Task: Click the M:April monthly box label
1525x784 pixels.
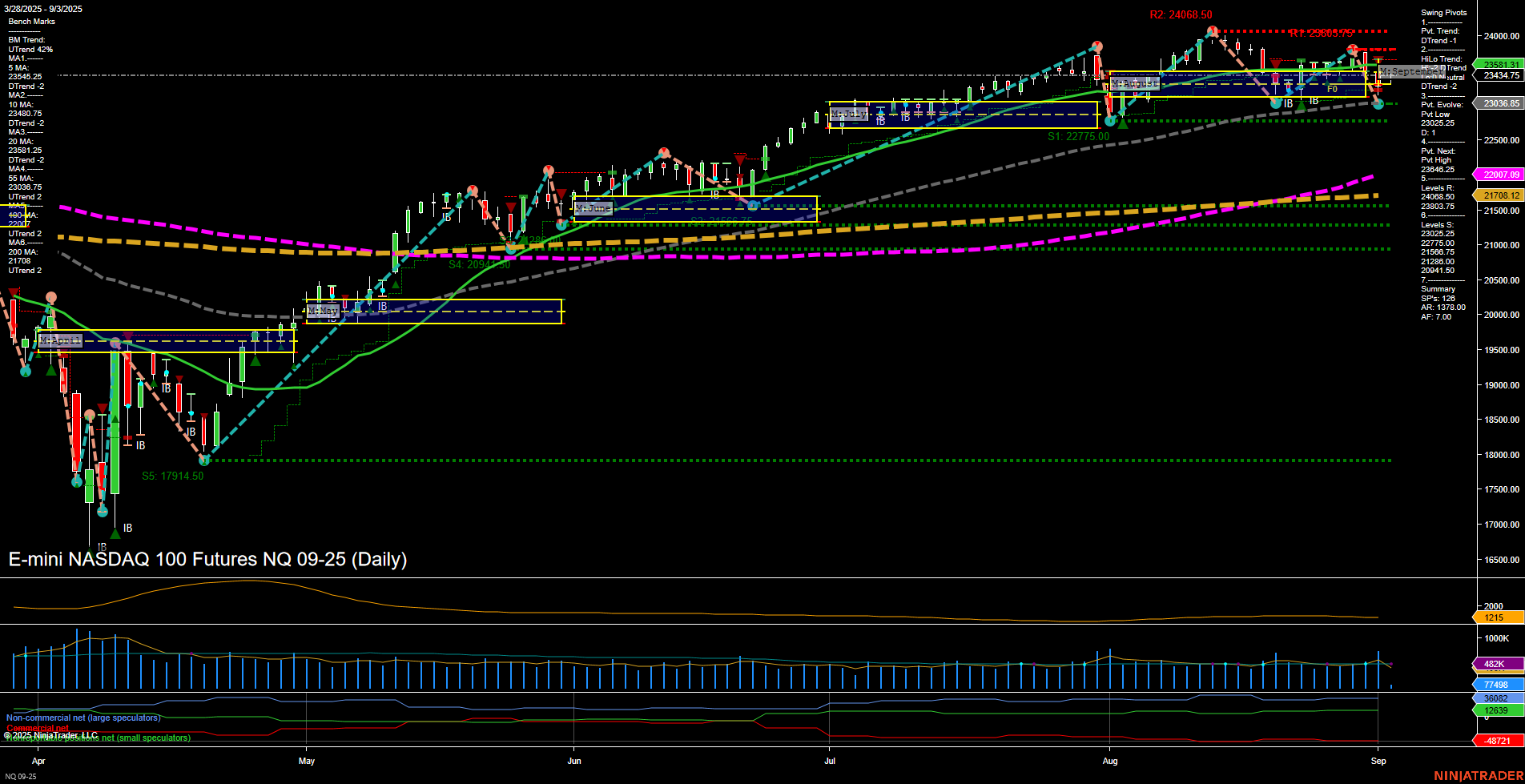Action: click(x=62, y=340)
